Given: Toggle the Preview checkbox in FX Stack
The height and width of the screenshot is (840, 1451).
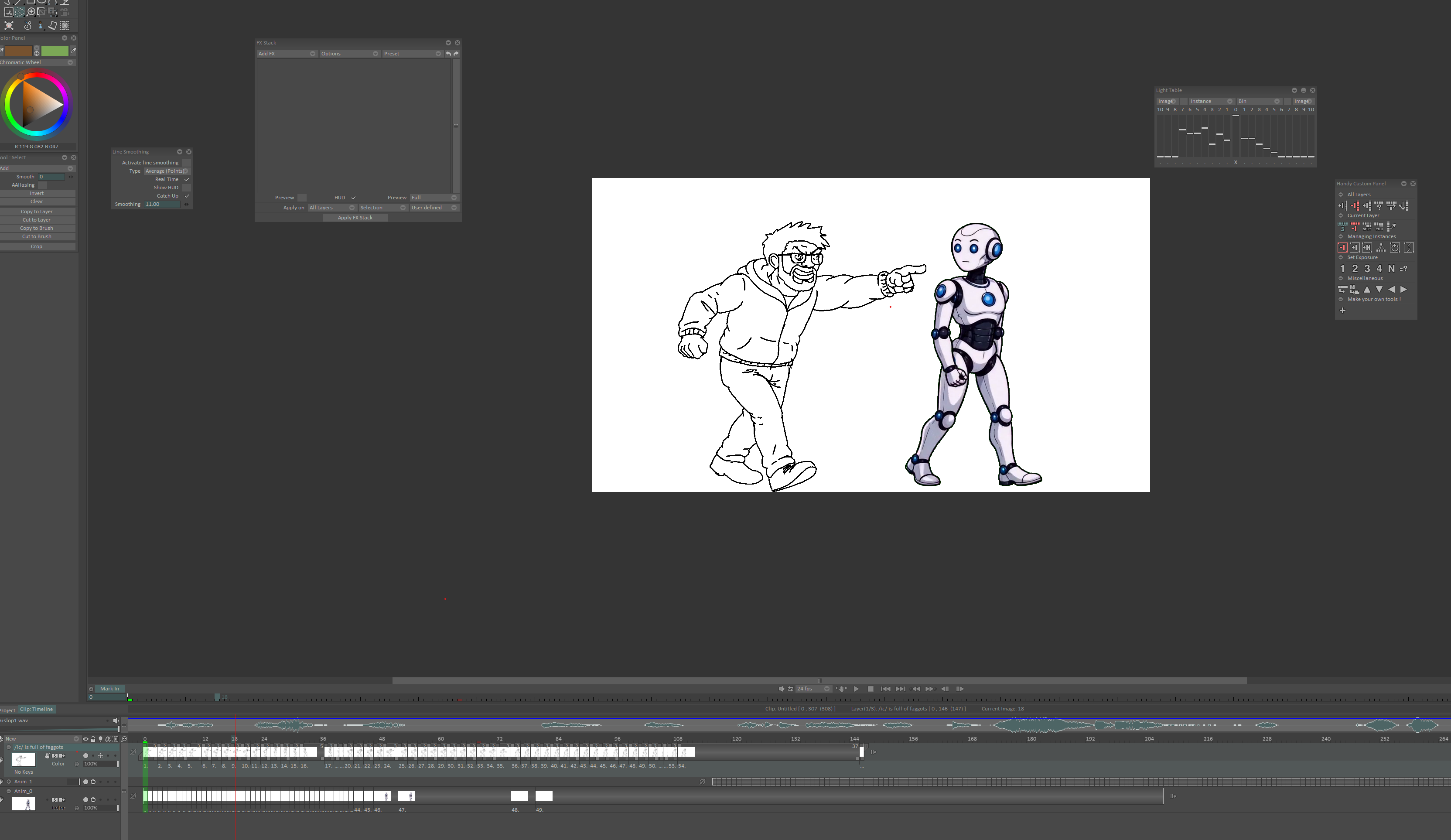Looking at the screenshot, I should pos(302,198).
